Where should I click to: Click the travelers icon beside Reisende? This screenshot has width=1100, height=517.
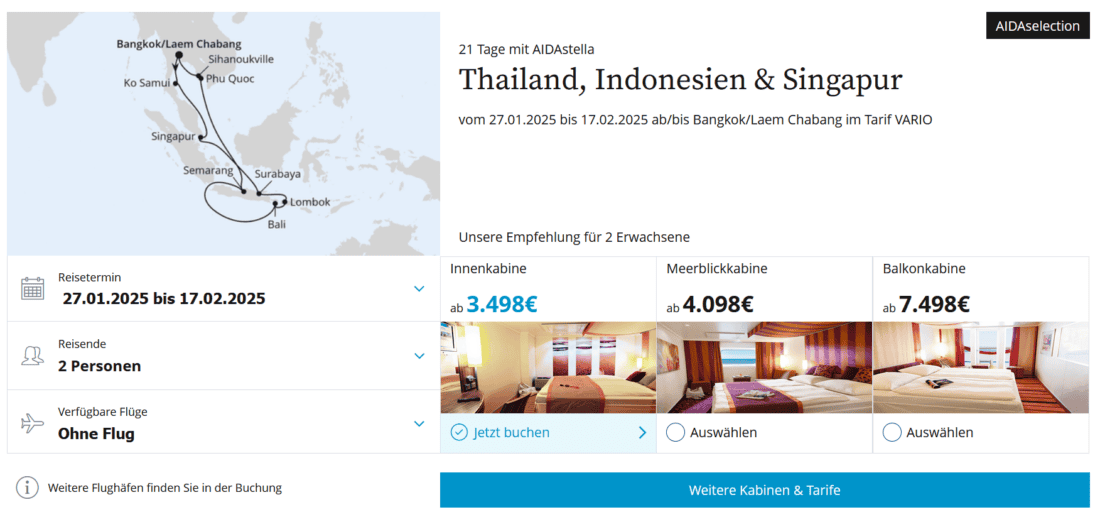click(x=33, y=356)
